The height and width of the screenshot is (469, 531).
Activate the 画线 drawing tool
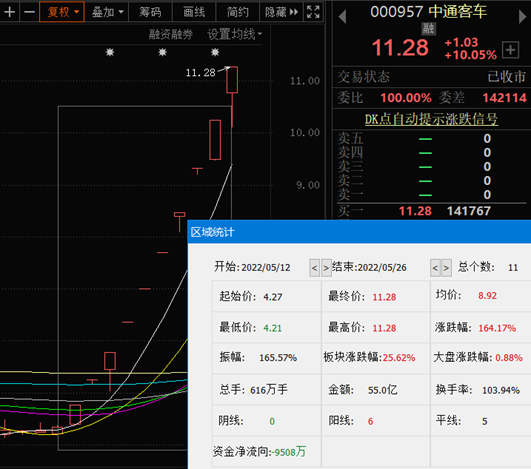click(194, 12)
